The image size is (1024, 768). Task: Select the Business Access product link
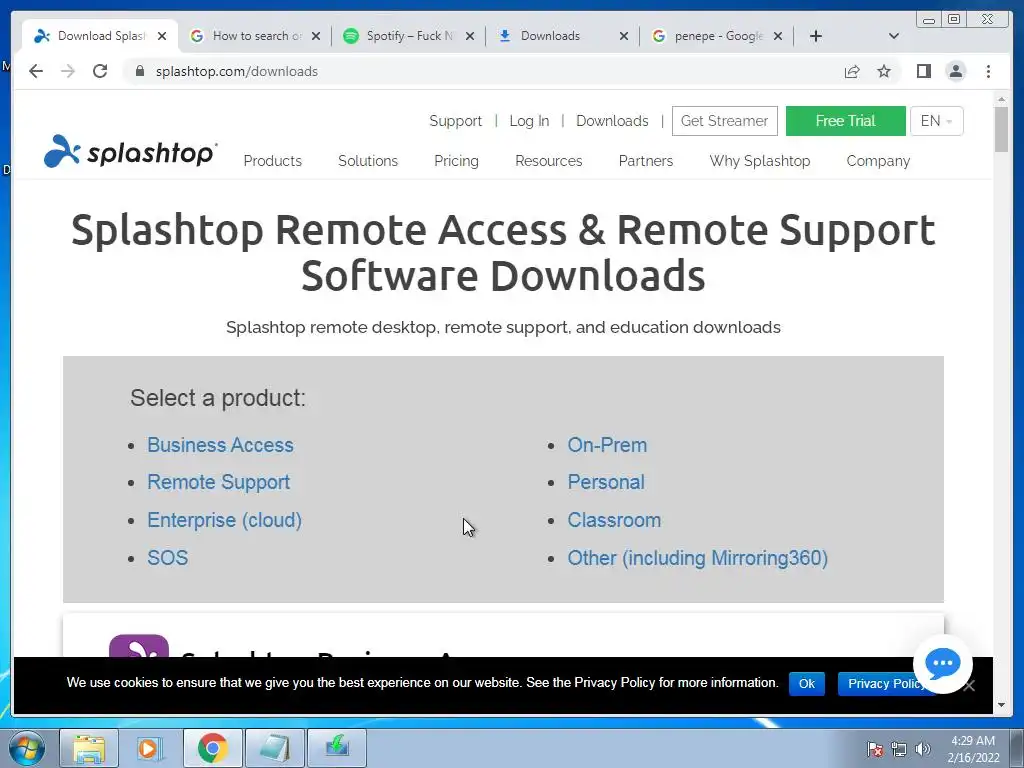(x=220, y=445)
